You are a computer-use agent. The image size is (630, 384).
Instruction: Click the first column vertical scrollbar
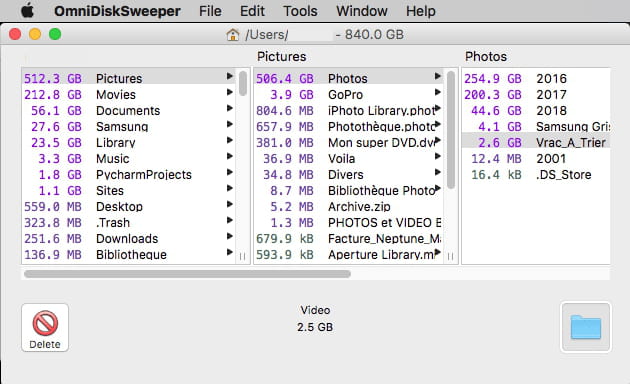(x=243, y=84)
